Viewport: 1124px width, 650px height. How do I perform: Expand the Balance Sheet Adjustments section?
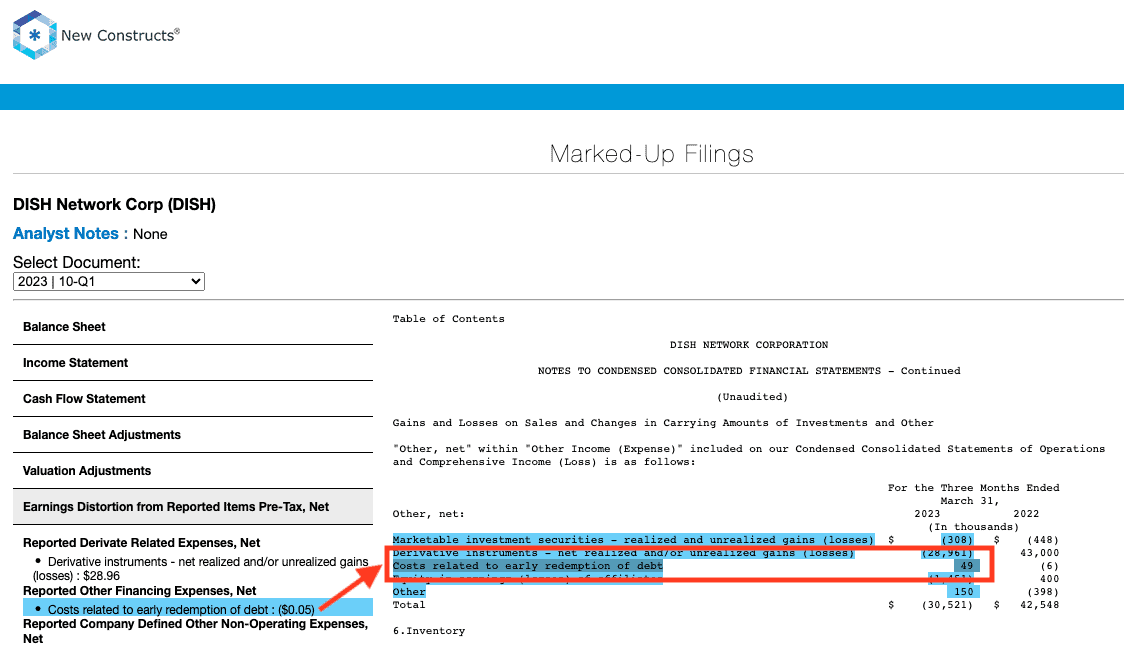pos(193,434)
